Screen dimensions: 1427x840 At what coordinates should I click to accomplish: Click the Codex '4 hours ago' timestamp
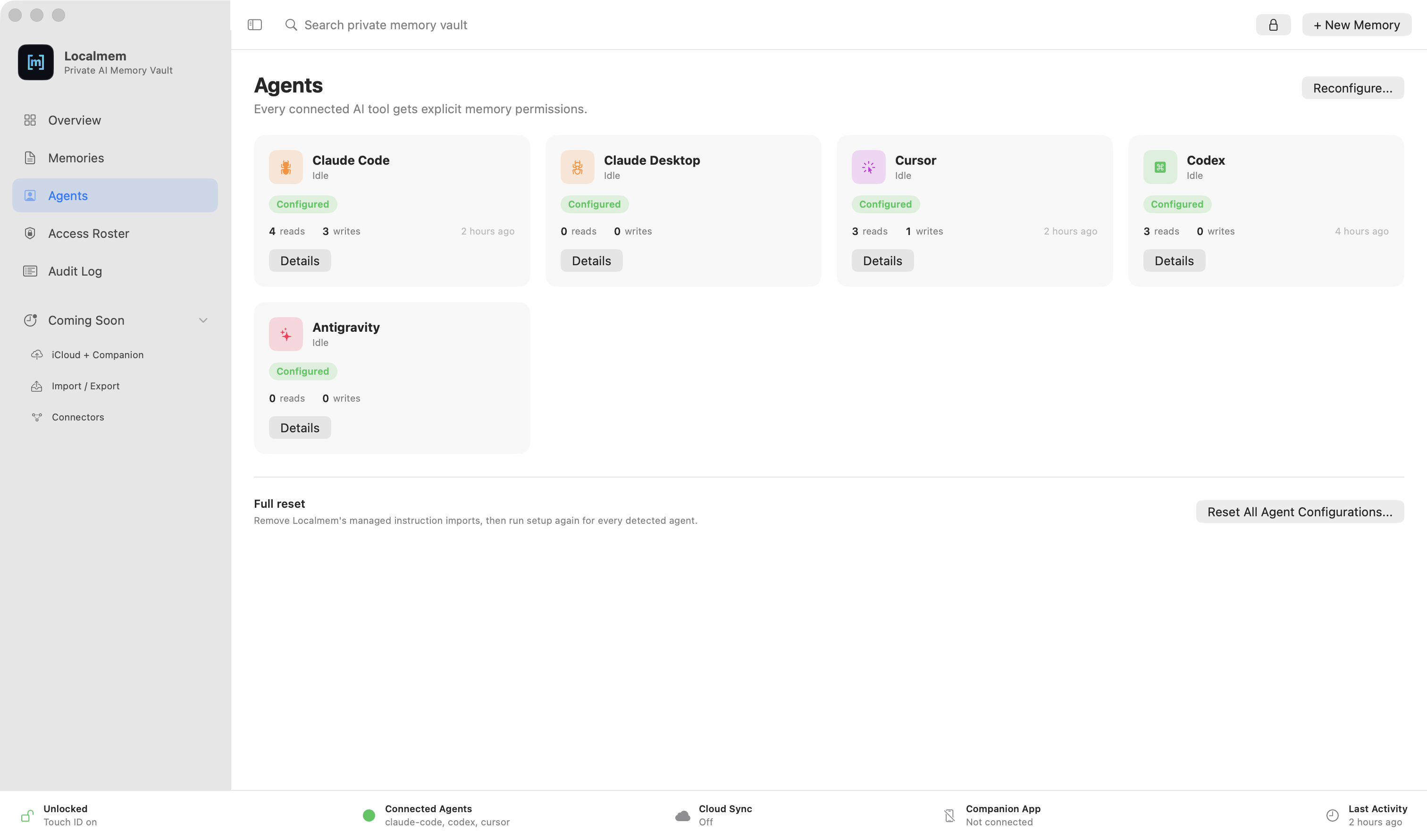pyautogui.click(x=1361, y=231)
